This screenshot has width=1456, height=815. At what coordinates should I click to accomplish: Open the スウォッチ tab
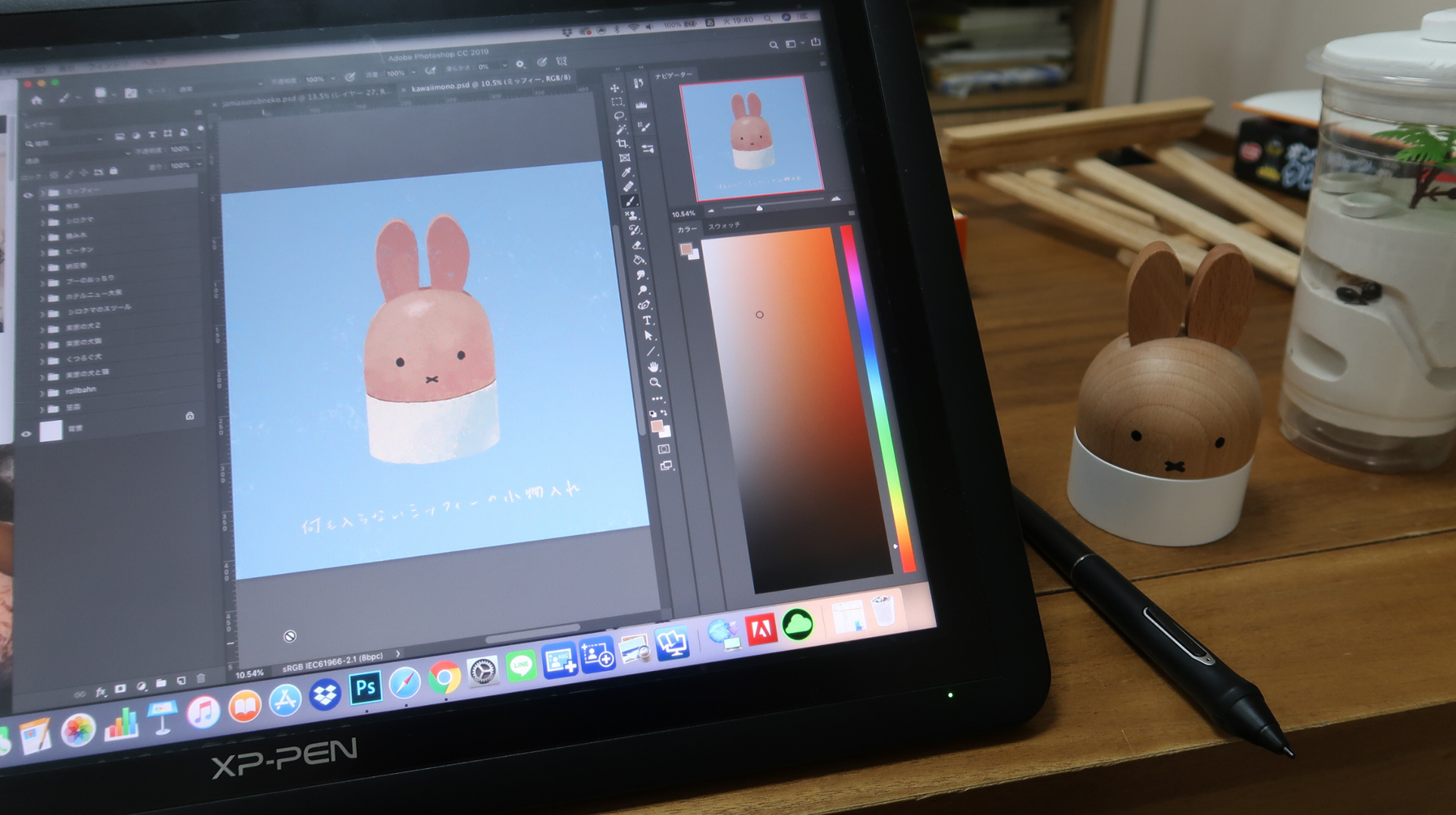724,225
